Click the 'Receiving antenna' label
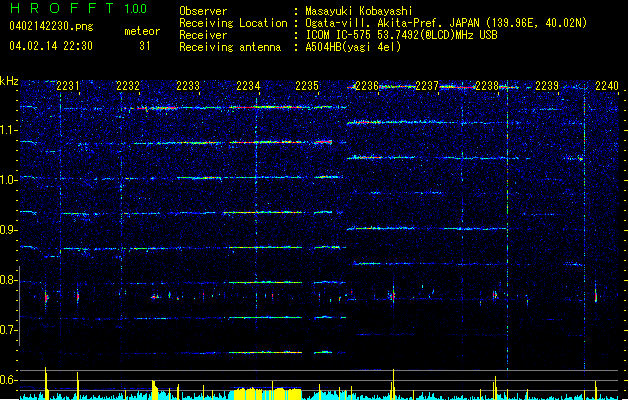The height and width of the screenshot is (400, 629). click(x=230, y=47)
